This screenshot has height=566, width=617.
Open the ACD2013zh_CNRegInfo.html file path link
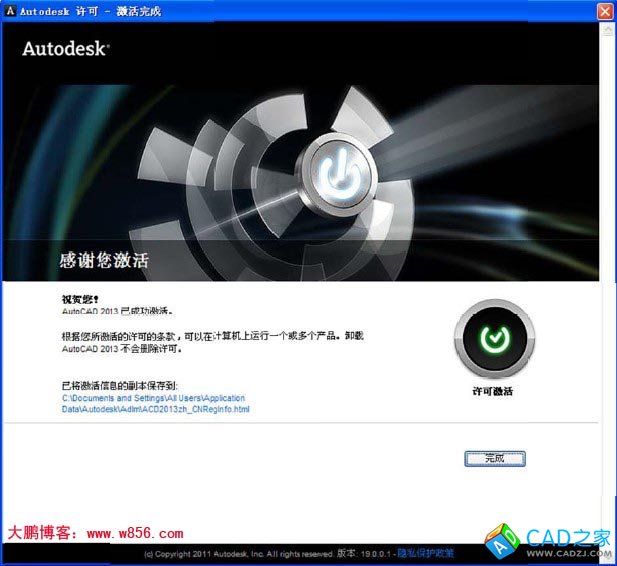click(155, 403)
